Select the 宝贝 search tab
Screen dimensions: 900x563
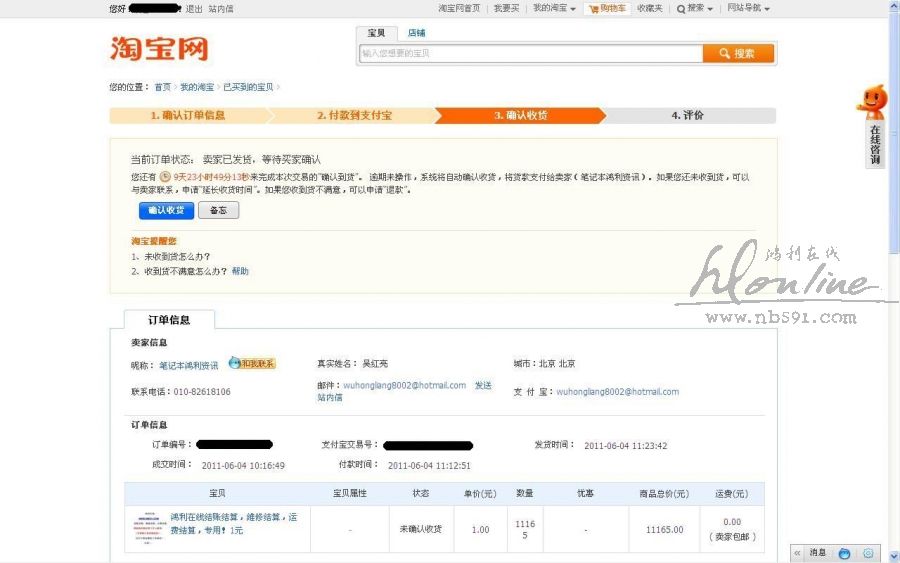[377, 33]
